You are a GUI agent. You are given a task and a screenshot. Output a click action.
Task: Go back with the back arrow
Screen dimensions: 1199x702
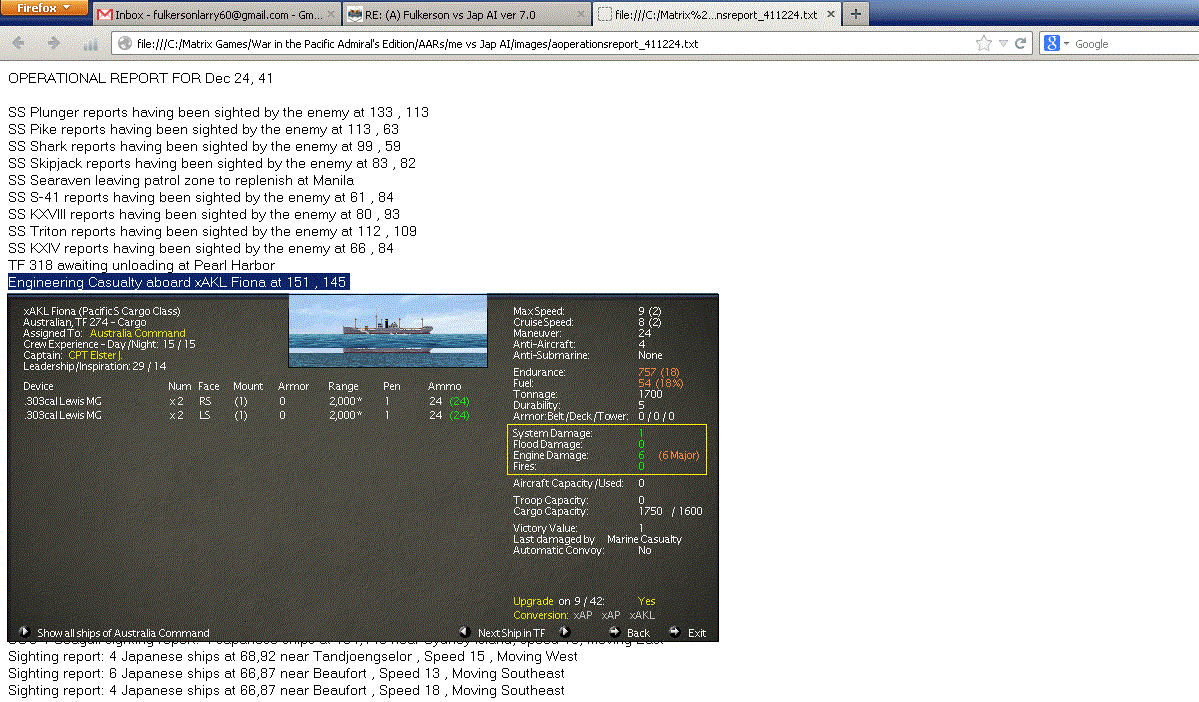tap(18, 44)
